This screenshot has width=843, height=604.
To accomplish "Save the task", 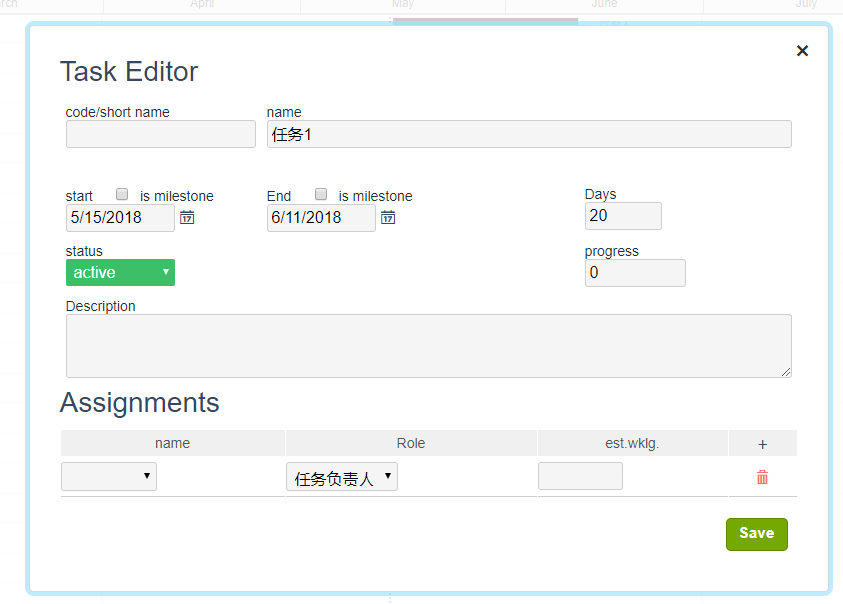I will (756, 534).
